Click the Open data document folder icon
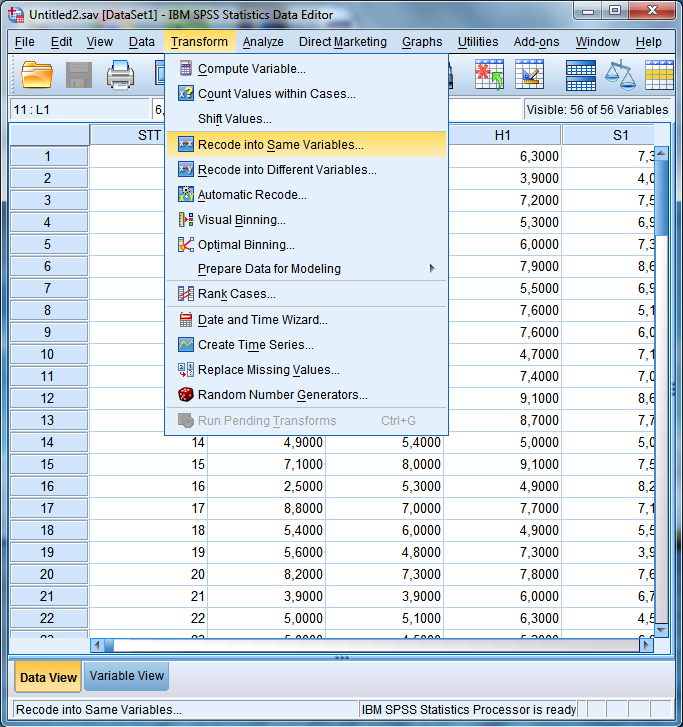 click(37, 75)
